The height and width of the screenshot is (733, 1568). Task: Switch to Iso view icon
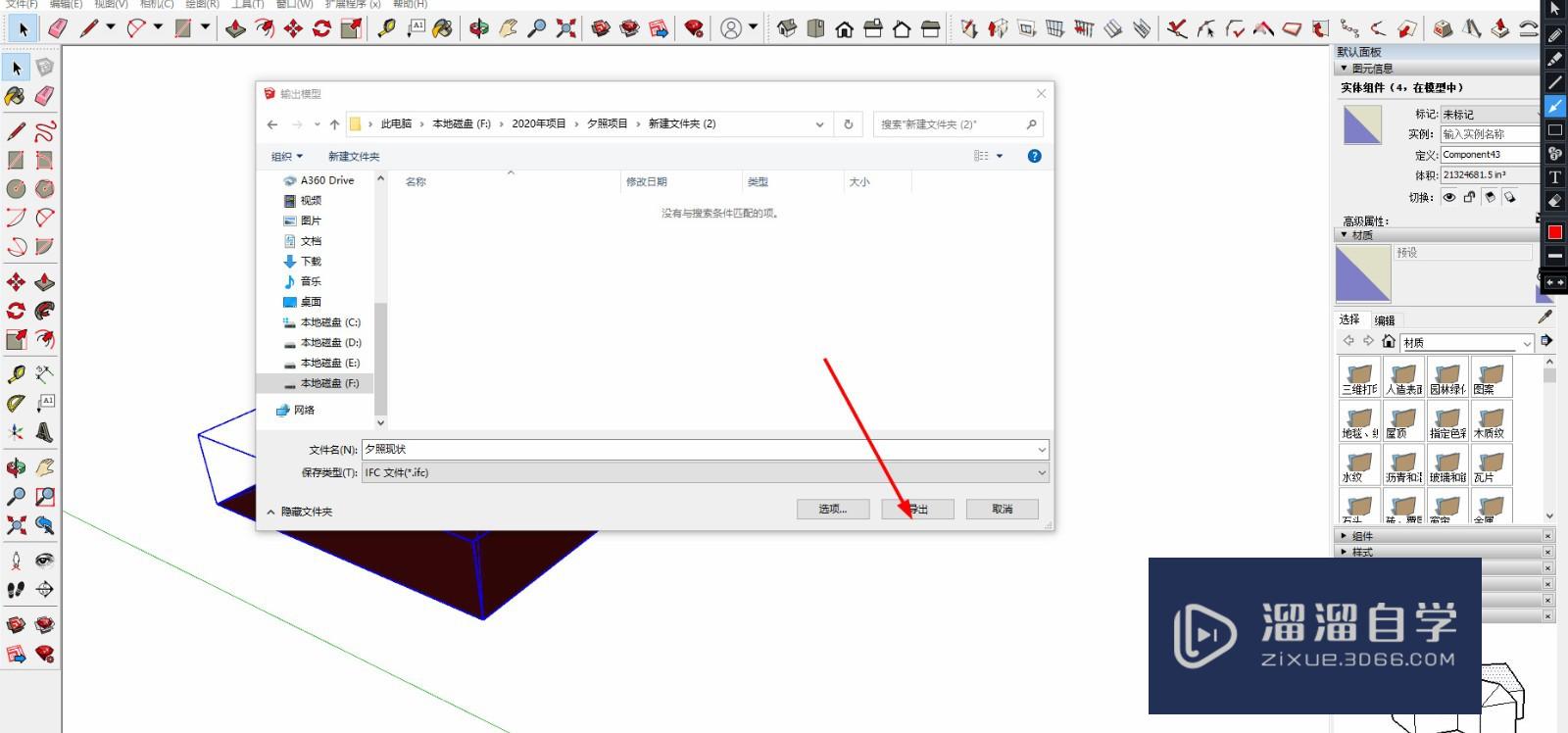(787, 28)
